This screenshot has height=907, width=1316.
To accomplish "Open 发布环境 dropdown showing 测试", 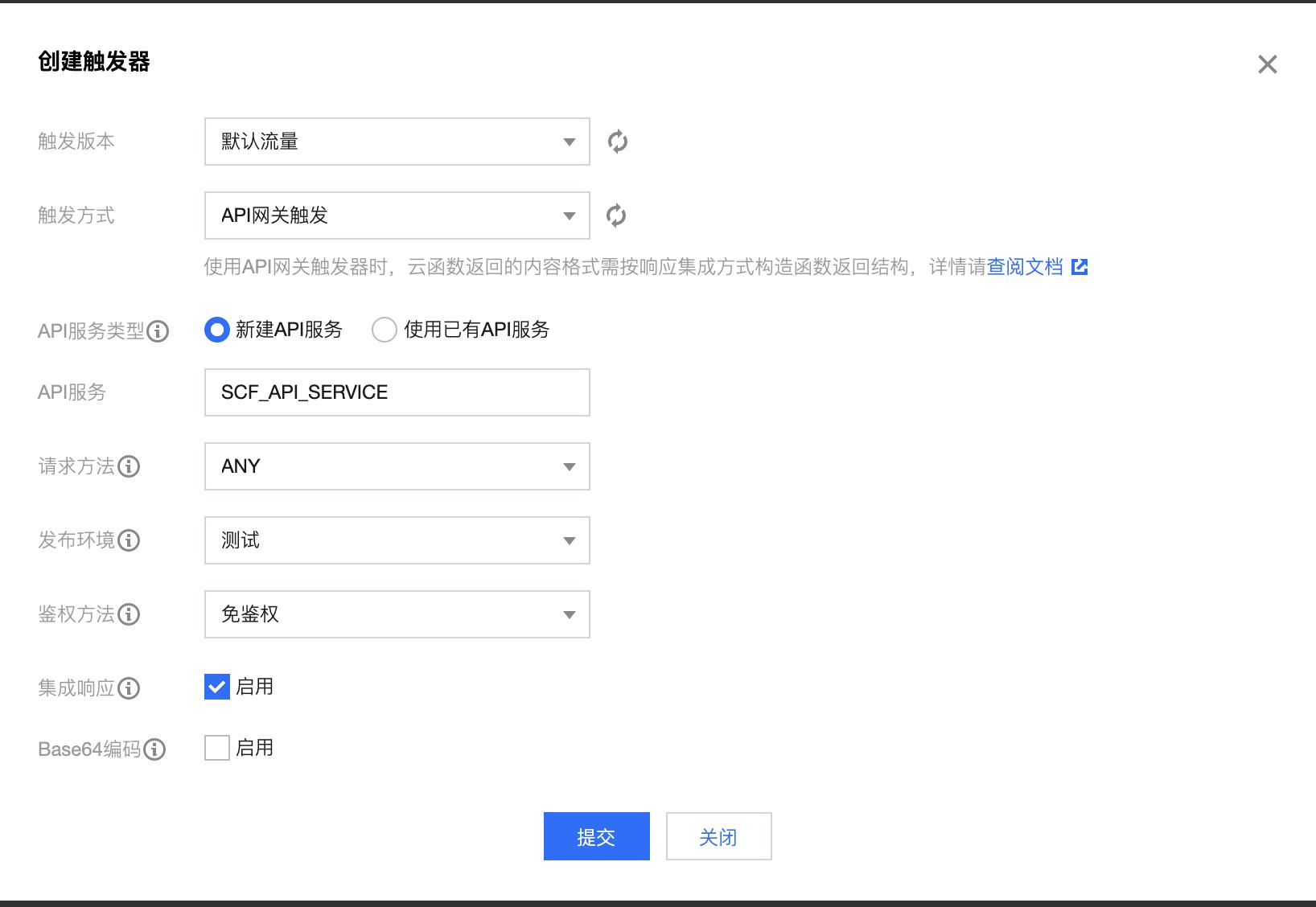I will 397,540.
